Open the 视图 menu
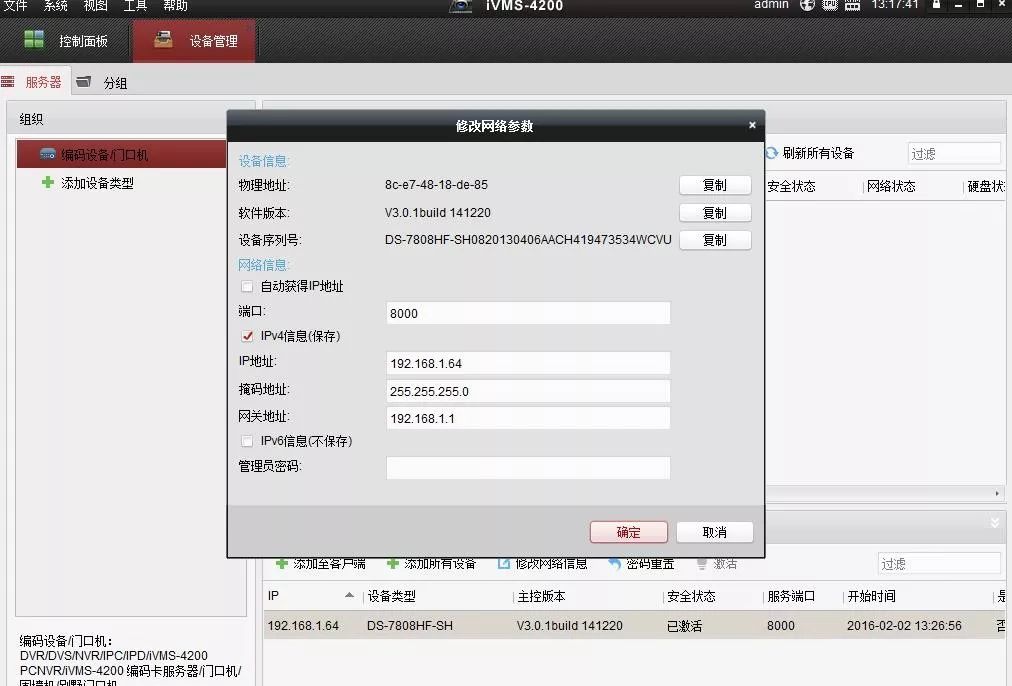 click(x=96, y=5)
